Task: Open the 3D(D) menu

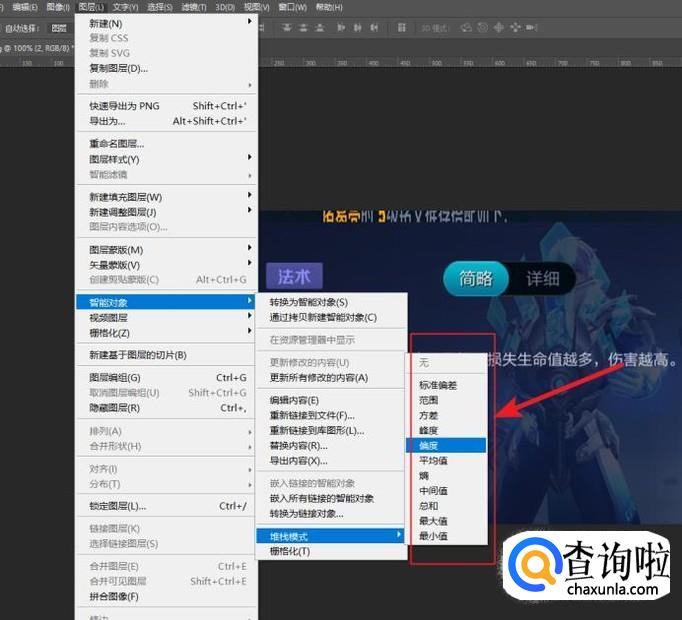Action: click(225, 7)
